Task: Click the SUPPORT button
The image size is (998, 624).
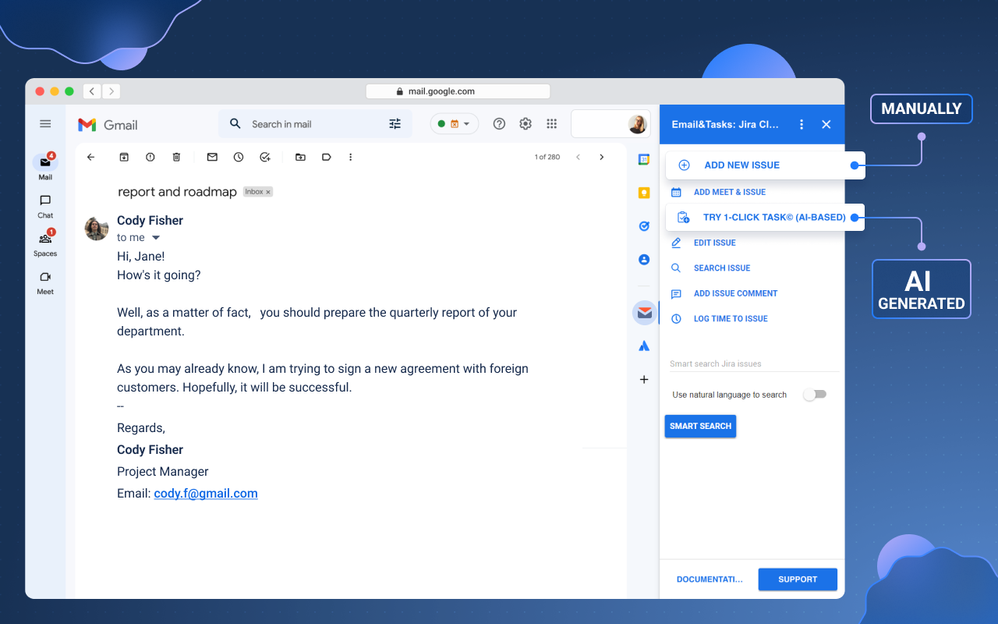Action: tap(798, 579)
